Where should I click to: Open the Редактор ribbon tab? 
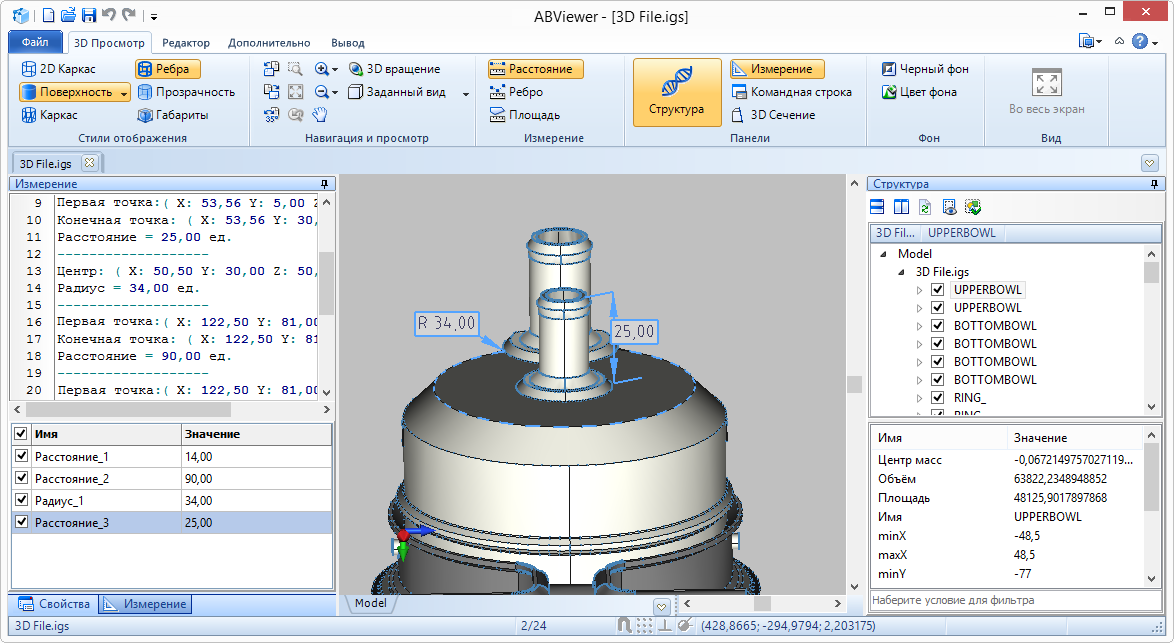click(x=186, y=43)
